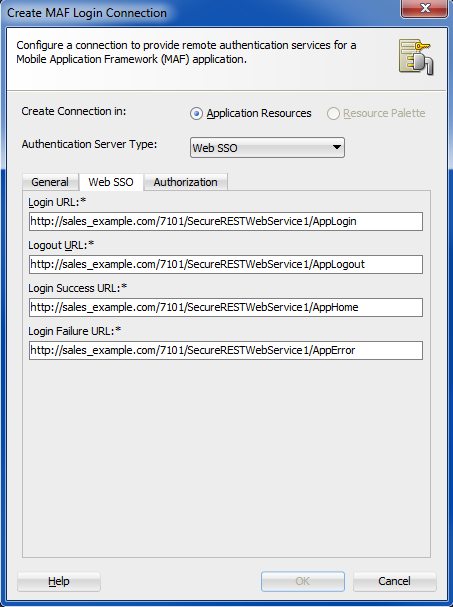Click the Login Failure URL label
This screenshot has width=453, height=607.
click(75, 331)
